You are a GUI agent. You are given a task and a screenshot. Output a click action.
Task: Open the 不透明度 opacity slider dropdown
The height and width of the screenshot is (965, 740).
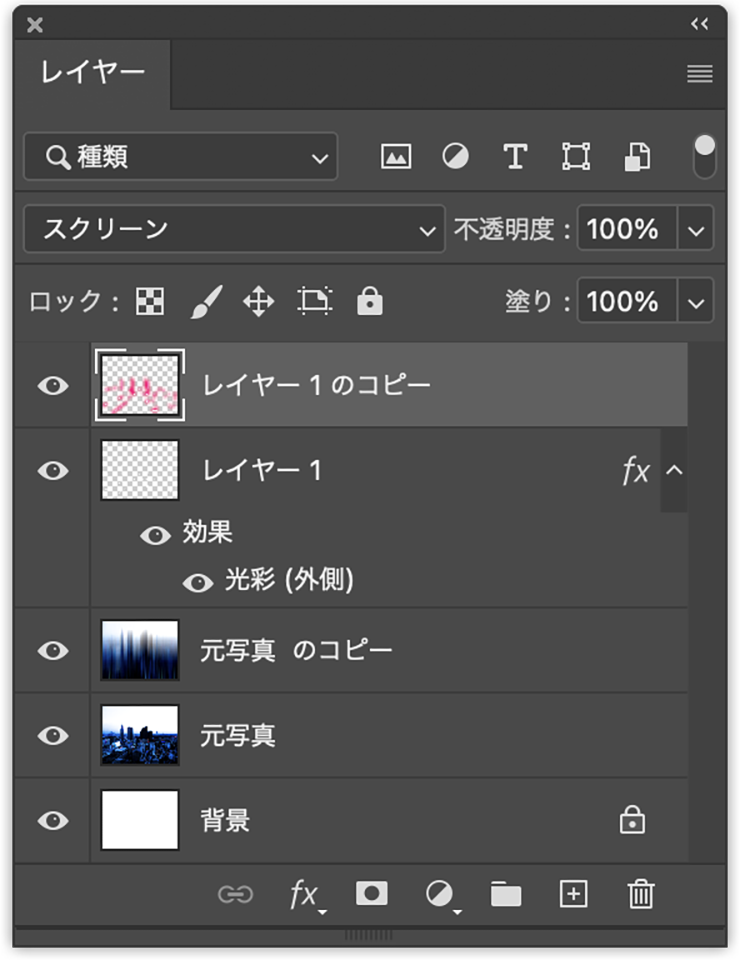tap(696, 230)
